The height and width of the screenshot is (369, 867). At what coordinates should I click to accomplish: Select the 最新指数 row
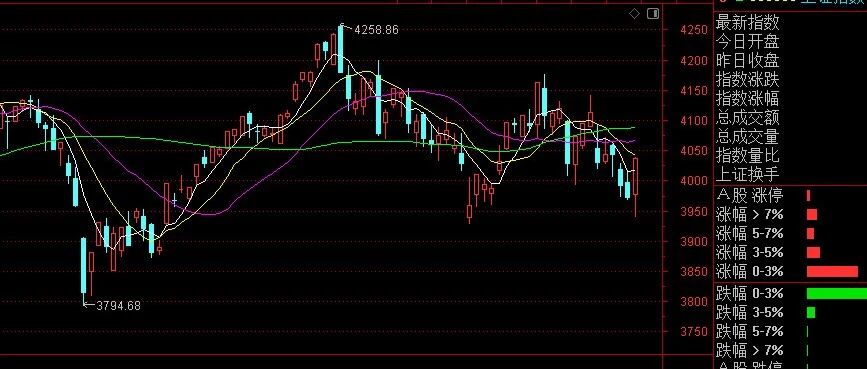pos(748,23)
